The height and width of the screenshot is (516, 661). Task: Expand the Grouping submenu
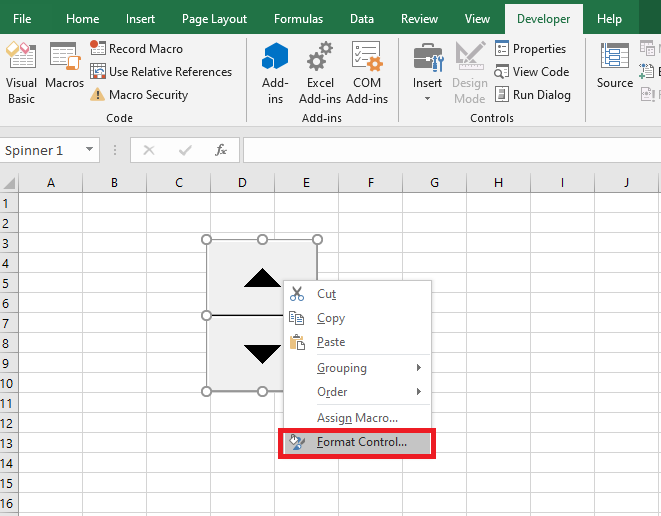(356, 368)
